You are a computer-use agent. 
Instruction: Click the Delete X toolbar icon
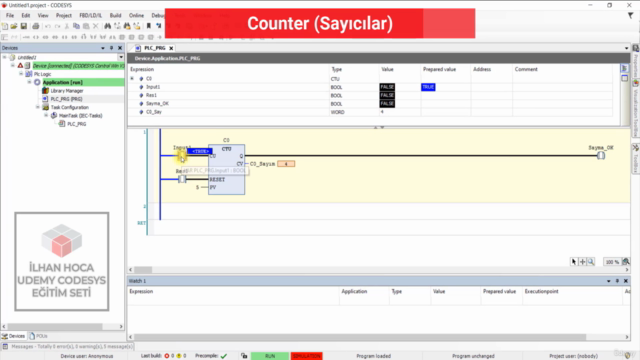click(96, 26)
